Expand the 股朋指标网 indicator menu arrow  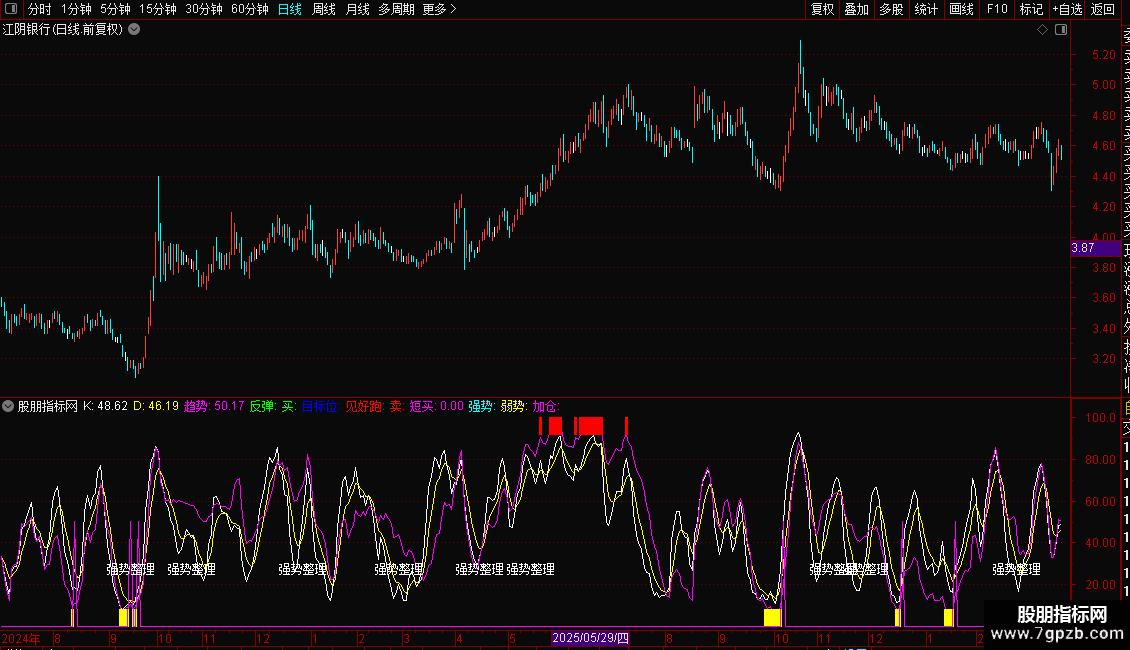pos(9,406)
